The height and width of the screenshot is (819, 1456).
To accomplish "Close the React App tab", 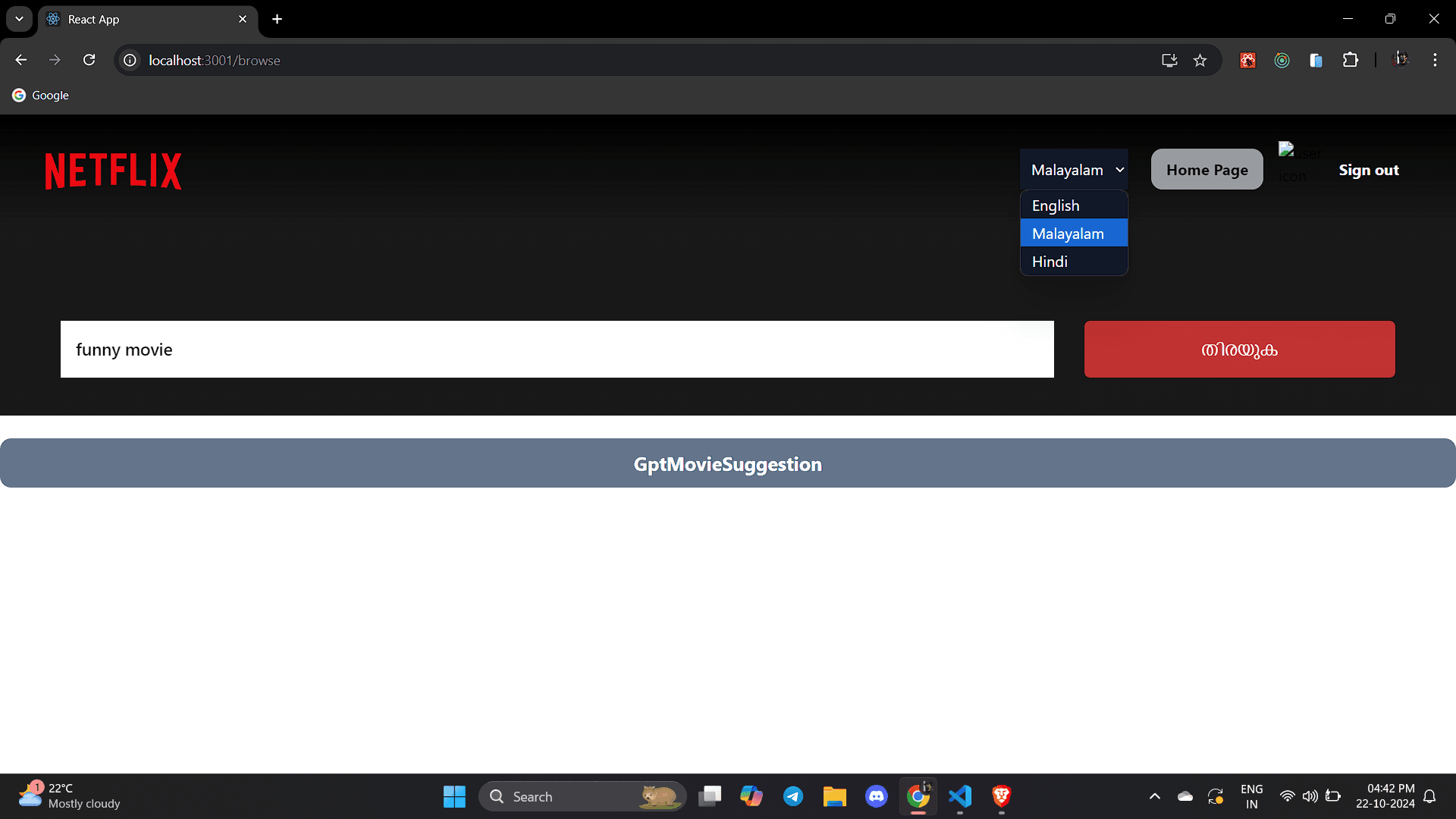I will click(x=243, y=20).
